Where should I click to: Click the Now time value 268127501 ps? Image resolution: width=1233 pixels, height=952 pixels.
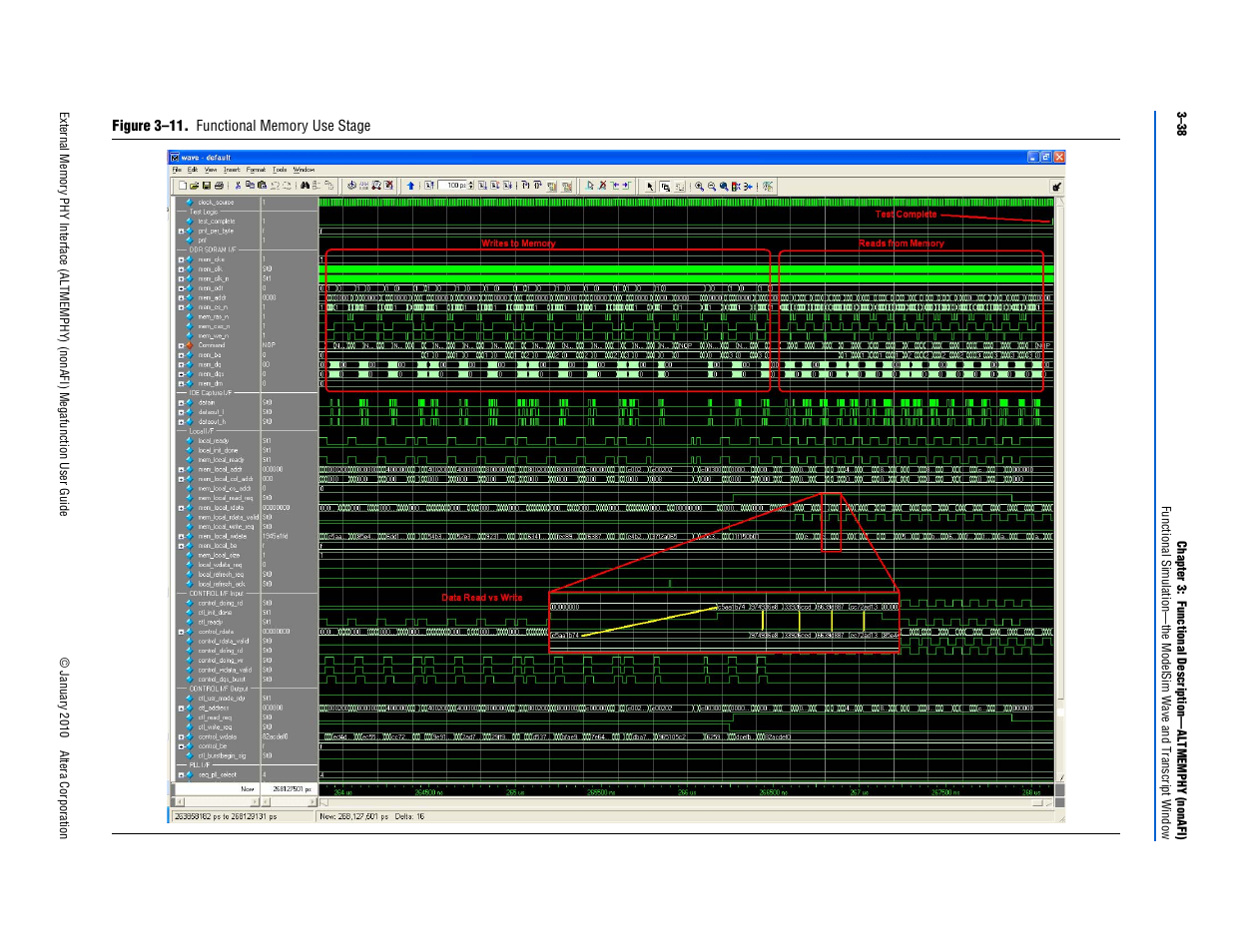click(x=293, y=789)
